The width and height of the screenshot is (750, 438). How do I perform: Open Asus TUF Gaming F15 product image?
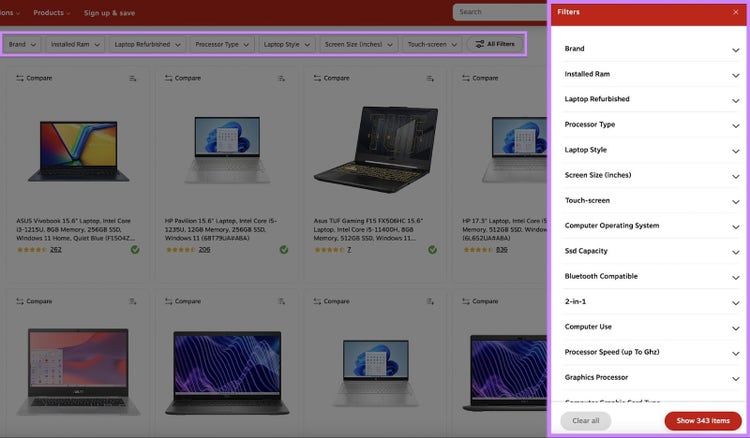[376, 149]
